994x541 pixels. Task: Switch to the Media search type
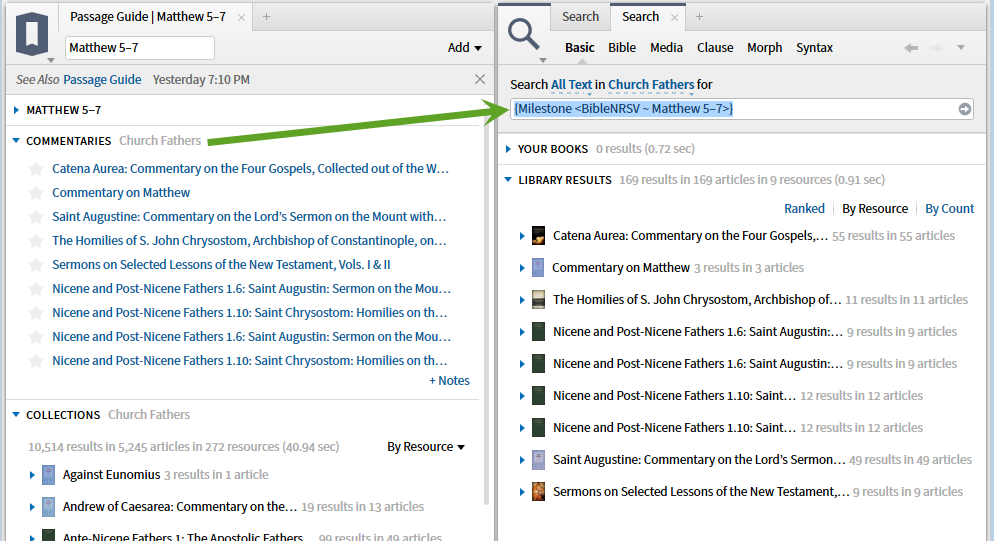click(x=666, y=48)
